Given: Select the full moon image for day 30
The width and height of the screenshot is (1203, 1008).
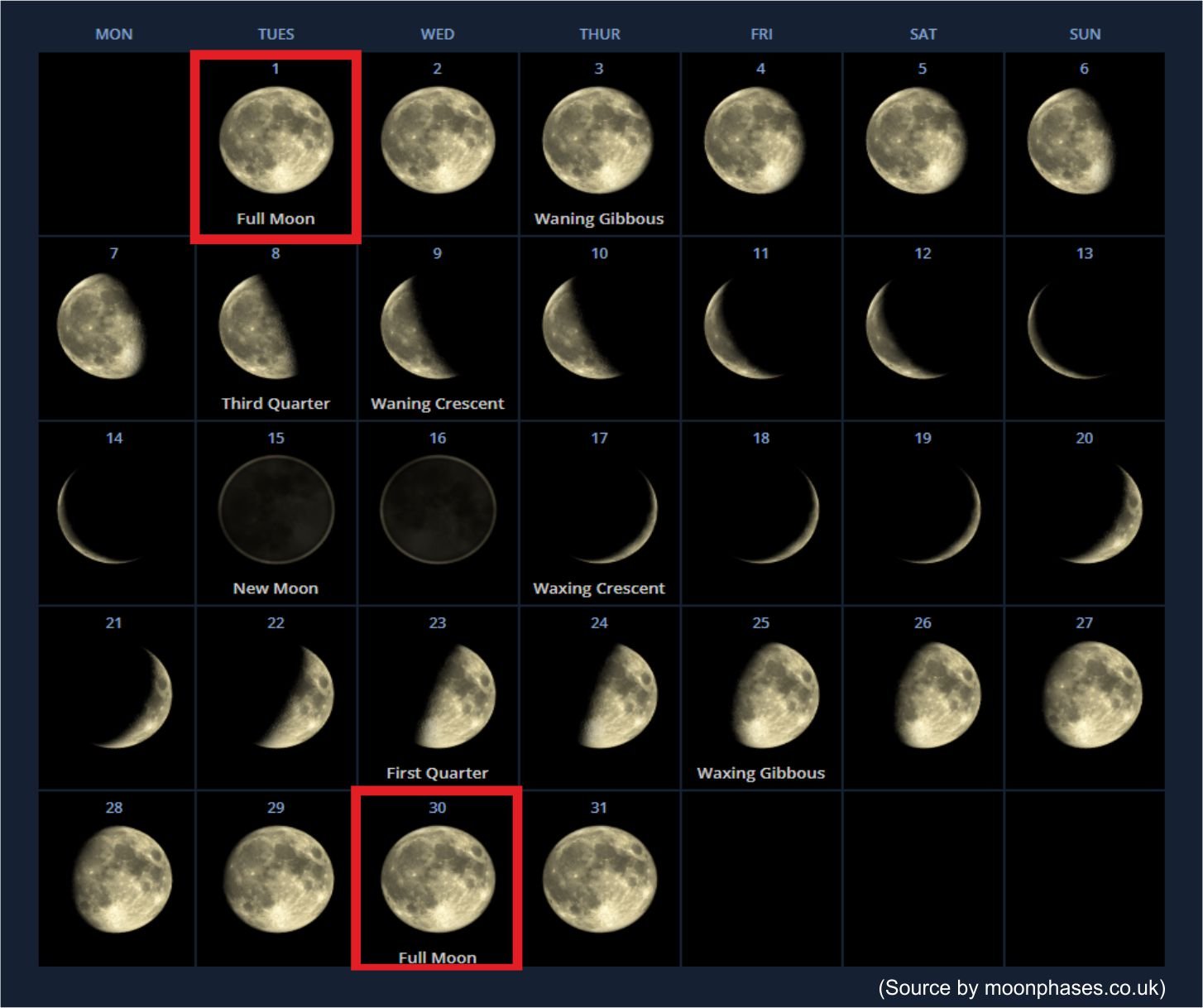Looking at the screenshot, I should coord(438,880).
